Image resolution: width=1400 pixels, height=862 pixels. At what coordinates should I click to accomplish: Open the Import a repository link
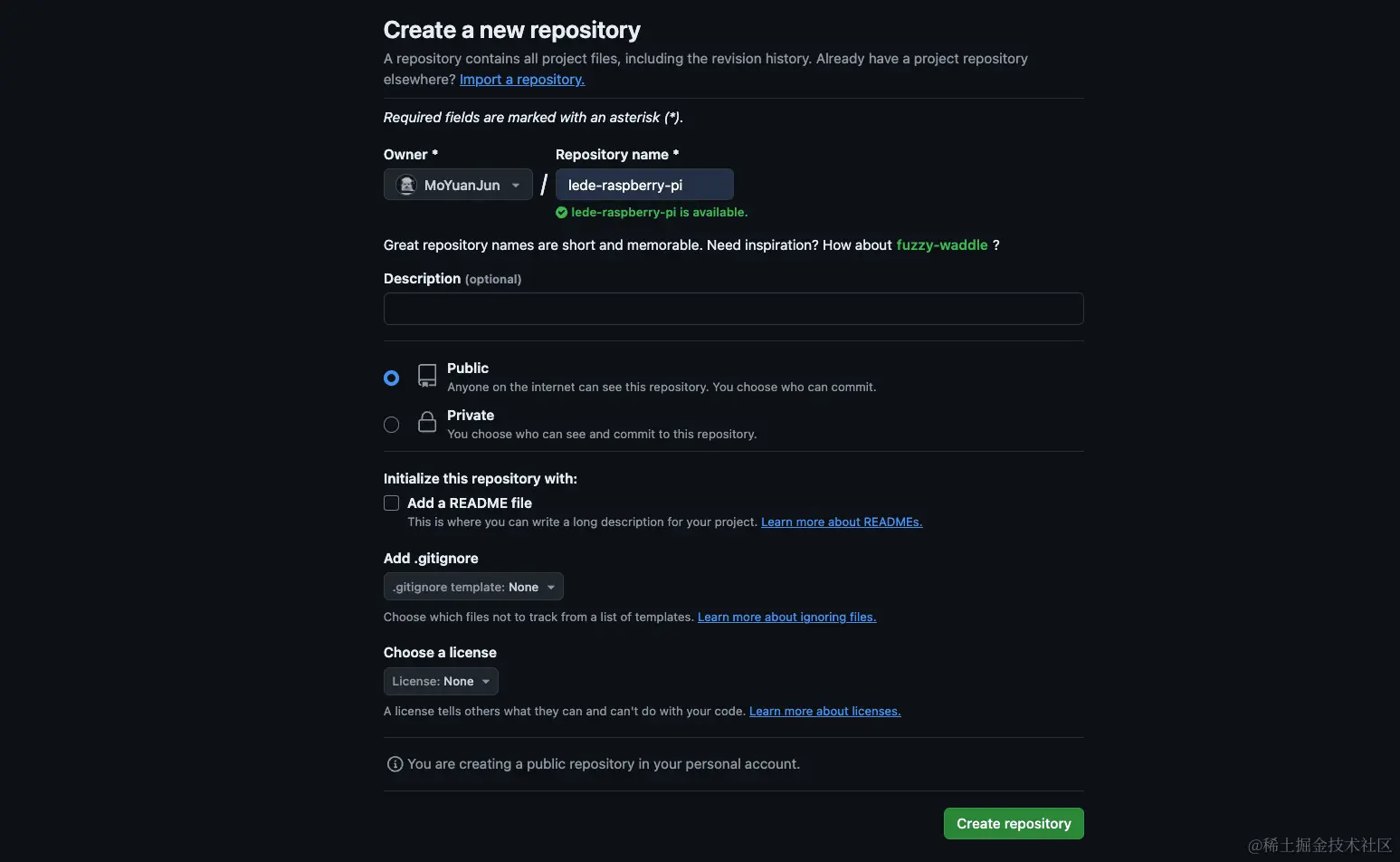coord(522,80)
